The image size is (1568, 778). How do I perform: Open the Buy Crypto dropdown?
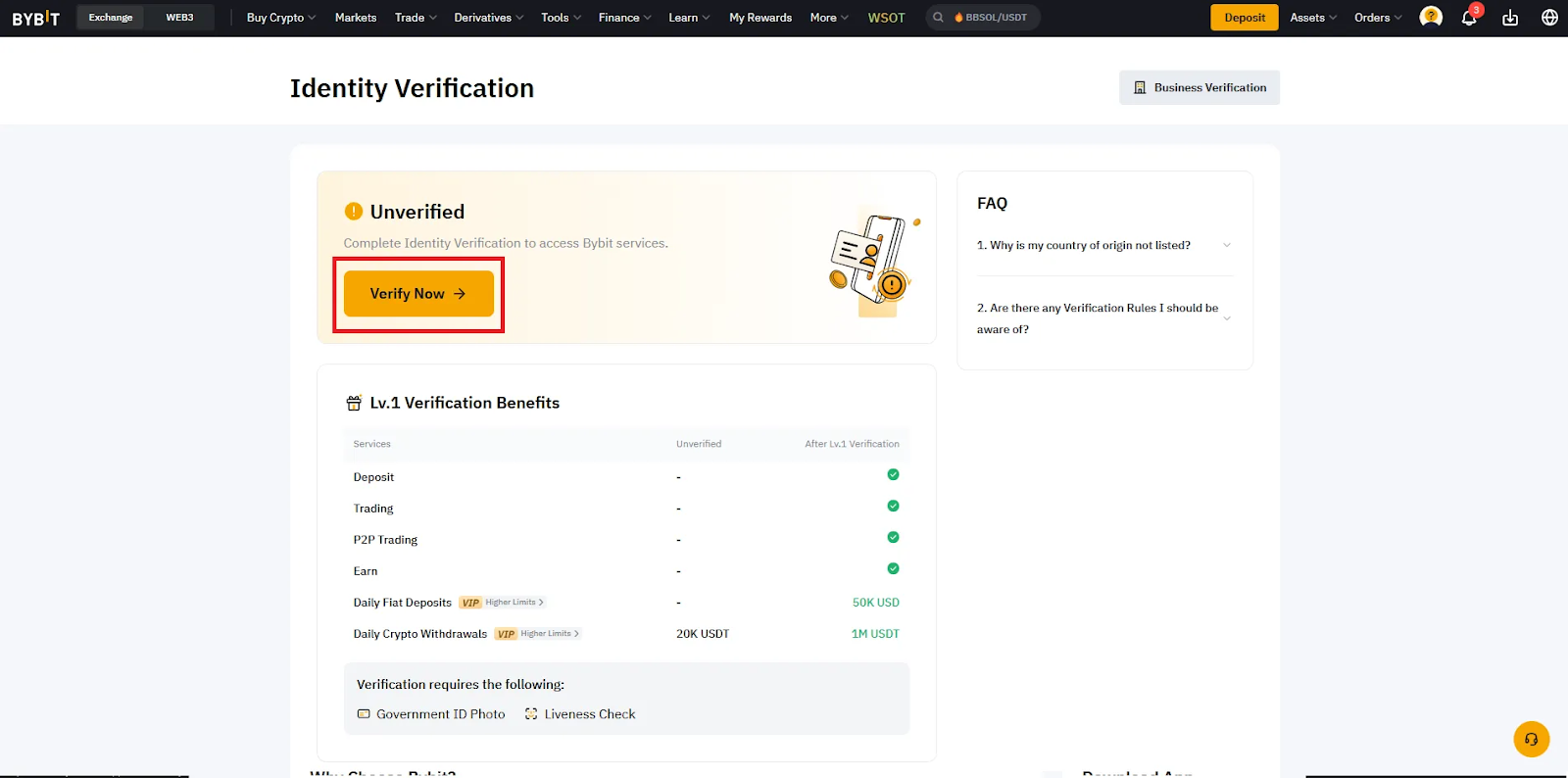point(281,18)
